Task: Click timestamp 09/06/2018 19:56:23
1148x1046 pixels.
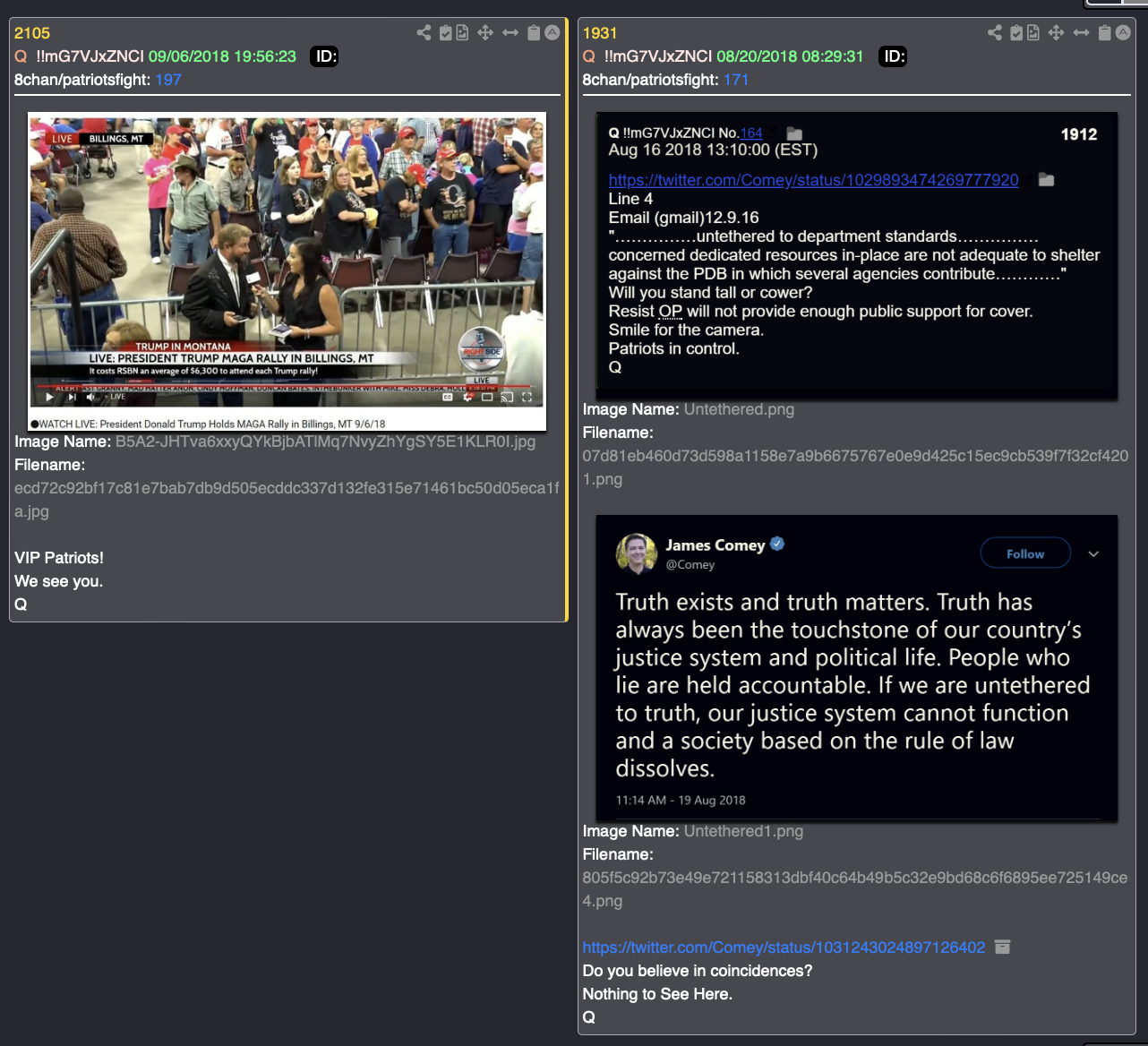Action: click(x=222, y=56)
